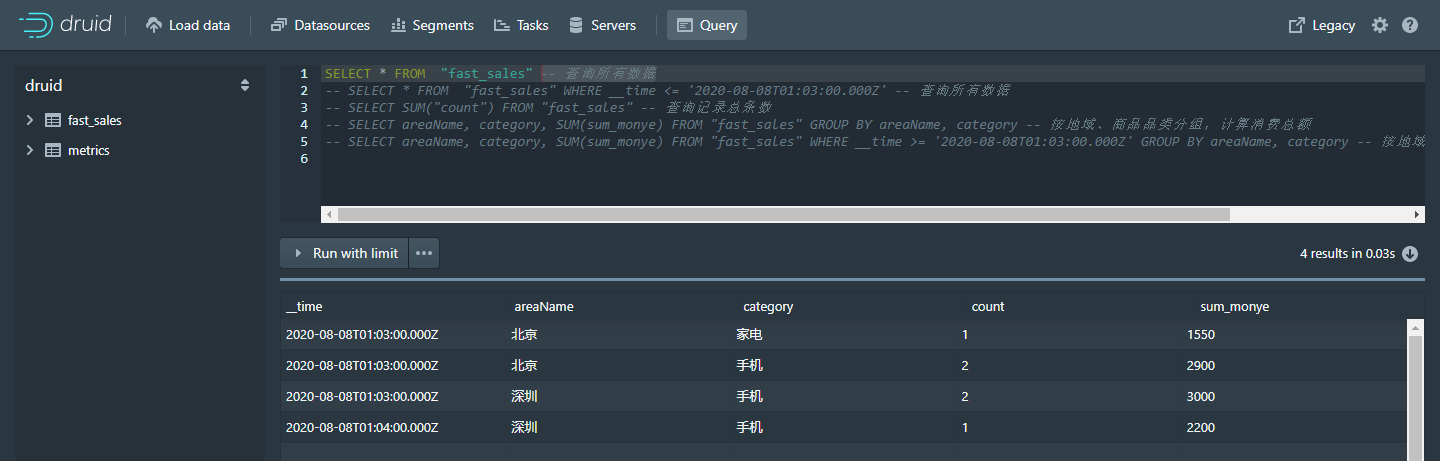This screenshot has height=461, width=1440.
Task: Open the druid schema dropdown
Action: coord(245,86)
